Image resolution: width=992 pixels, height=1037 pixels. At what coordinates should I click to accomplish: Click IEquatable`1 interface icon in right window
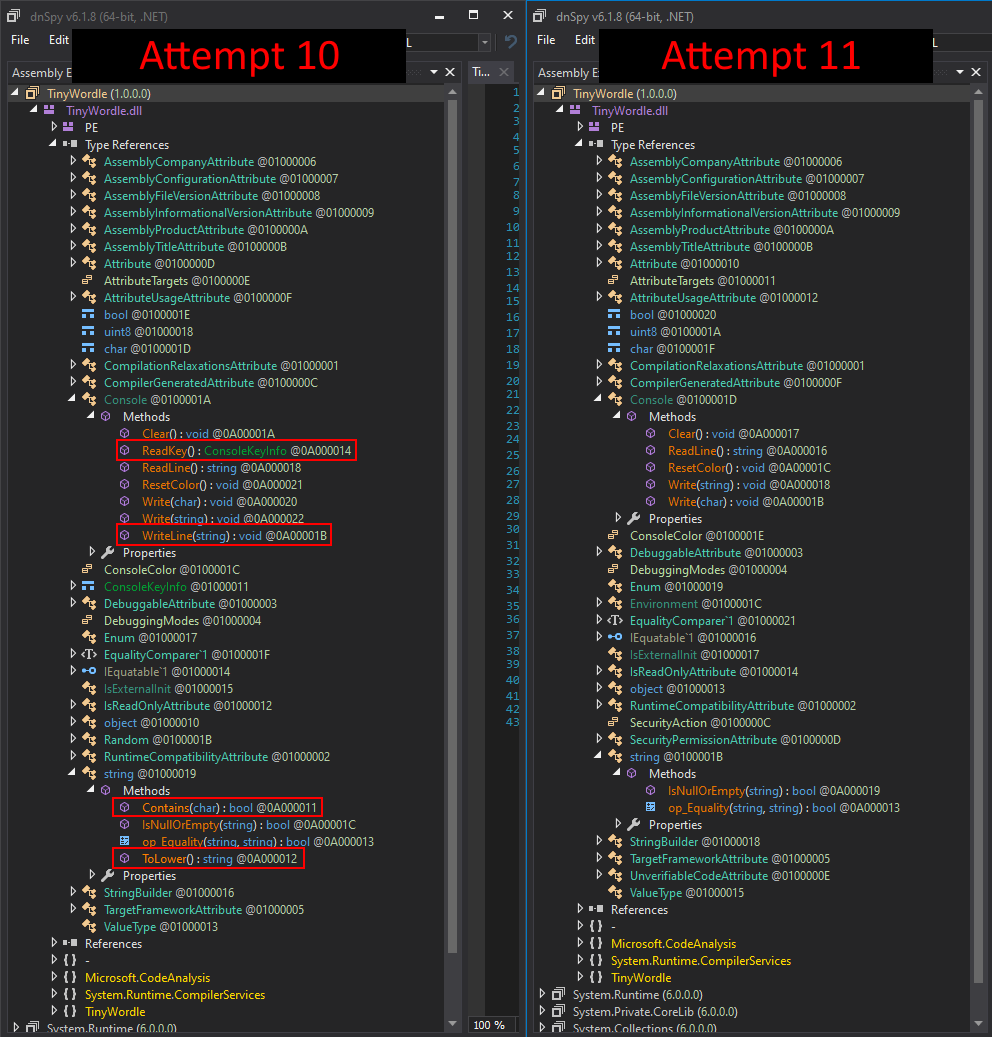[x=615, y=637]
